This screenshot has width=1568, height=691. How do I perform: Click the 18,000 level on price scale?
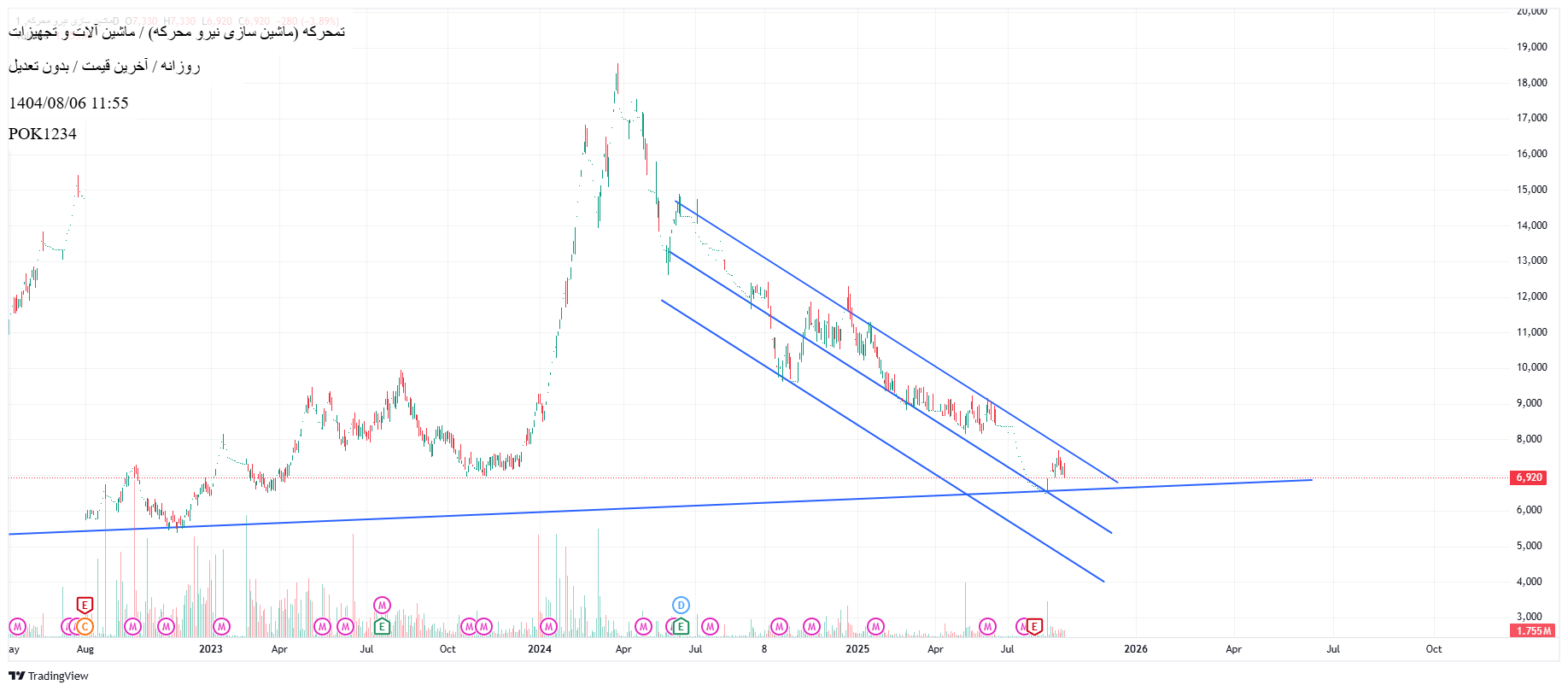(1531, 83)
